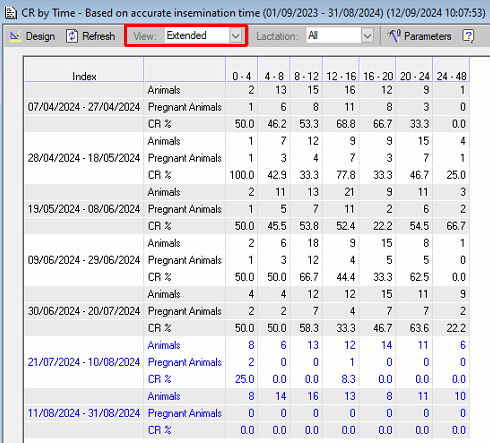Expand the View dropdown arrow
The image size is (490, 443).
click(x=235, y=35)
